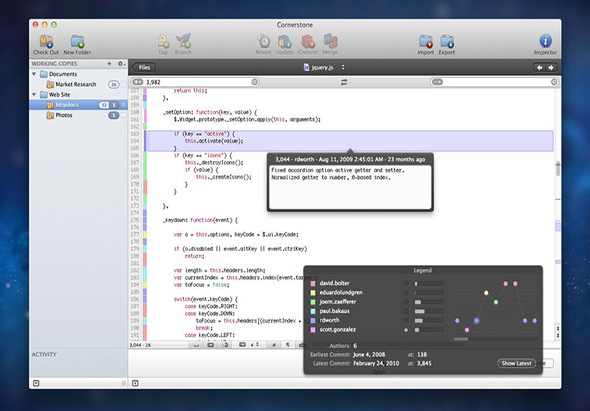Click david.bolter's red color swatch
The image size is (590, 411).
point(313,283)
